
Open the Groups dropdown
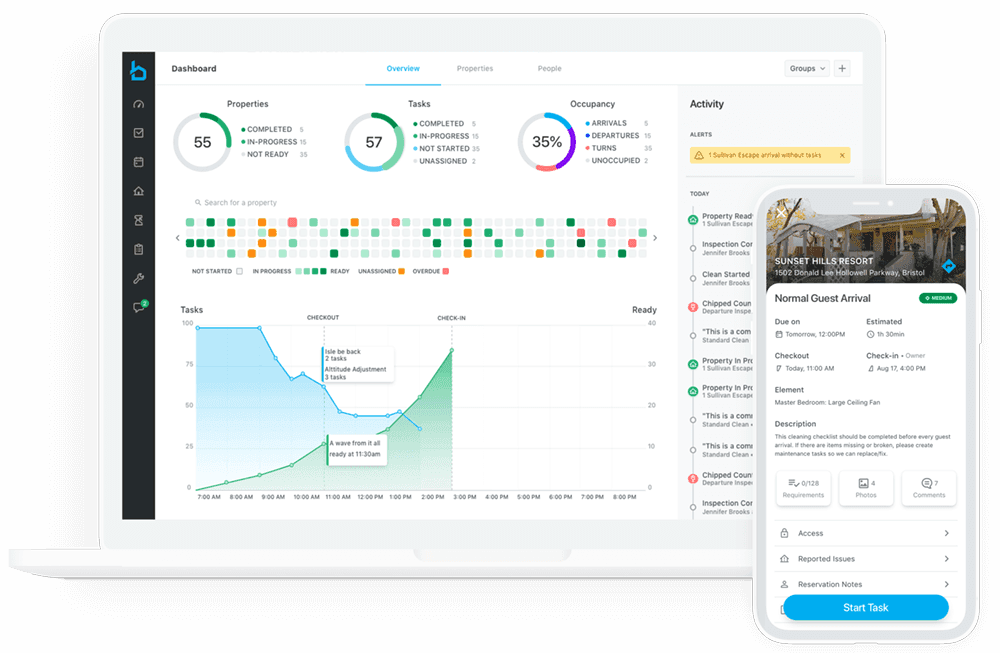tap(807, 69)
